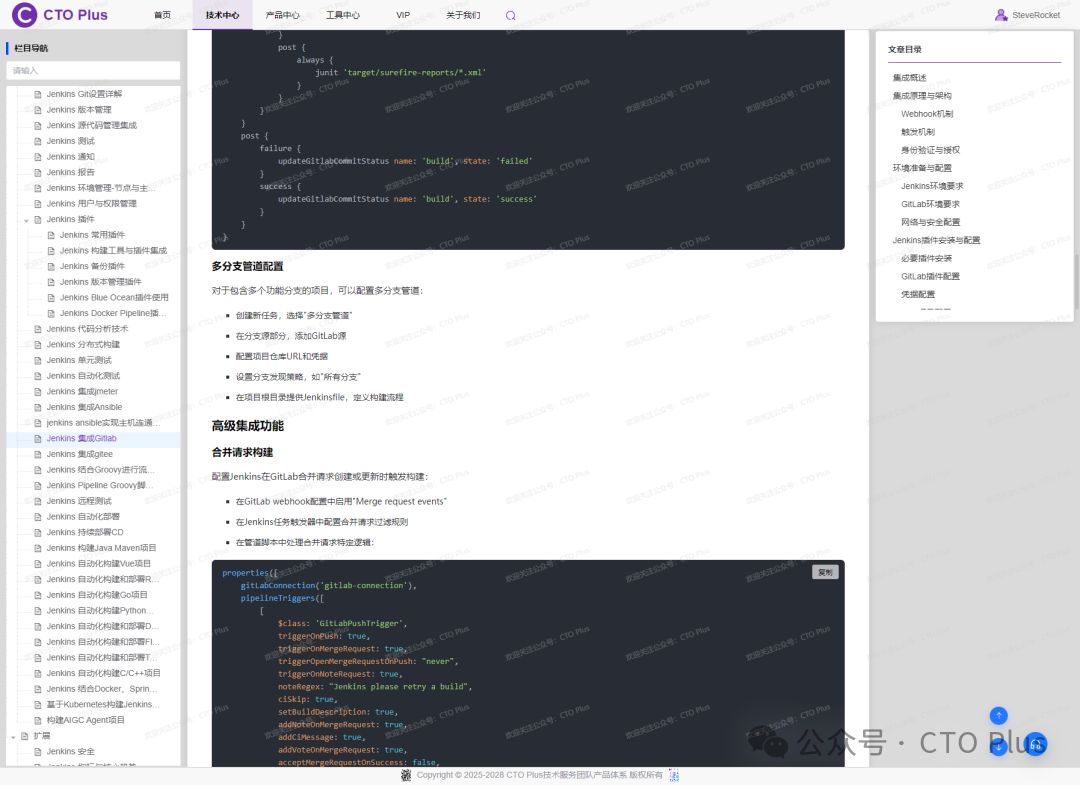Viewport: 1080px width, 785px height.
Task: Collapse the 扩展 tree node arrow
Action: (x=13, y=737)
